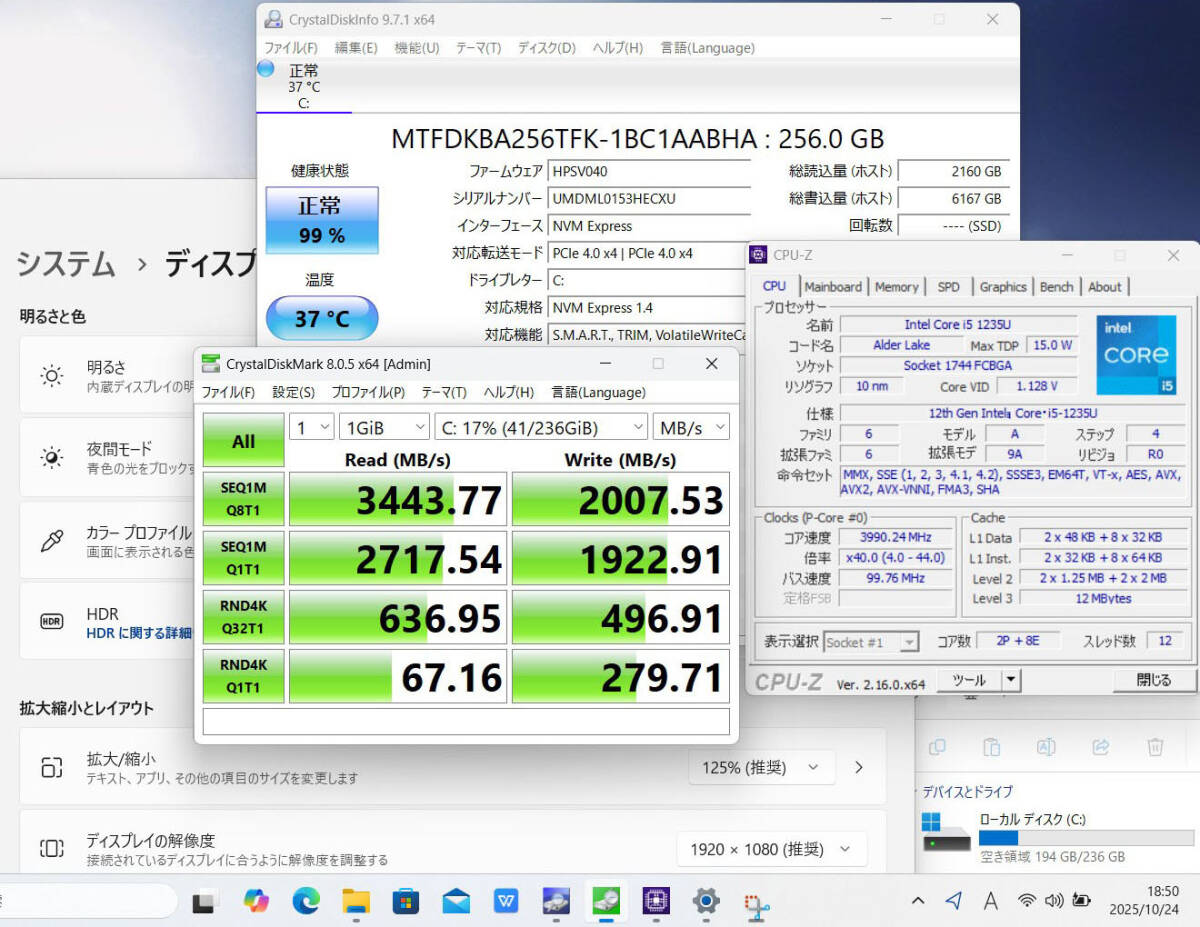Open Microsoft Store from the taskbar
1200x927 pixels.
[x=406, y=901]
